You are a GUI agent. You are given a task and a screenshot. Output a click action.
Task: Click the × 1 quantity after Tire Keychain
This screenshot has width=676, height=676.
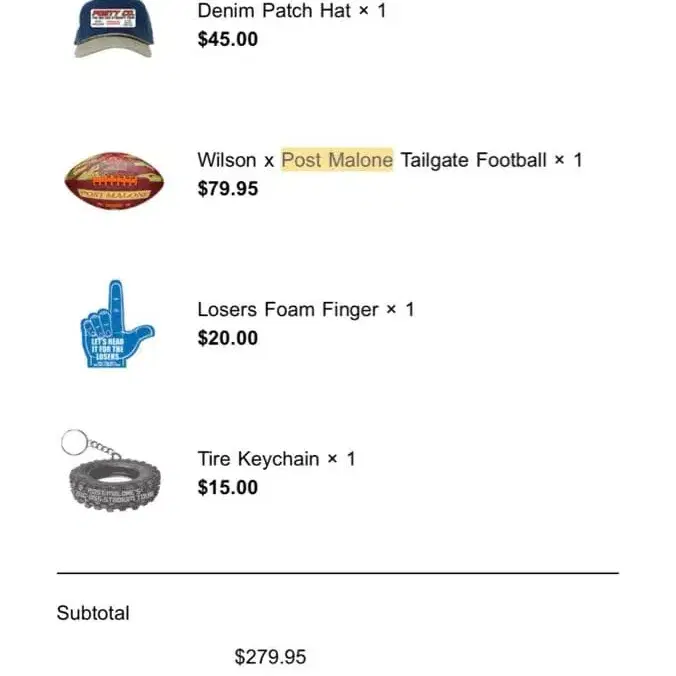coord(341,459)
